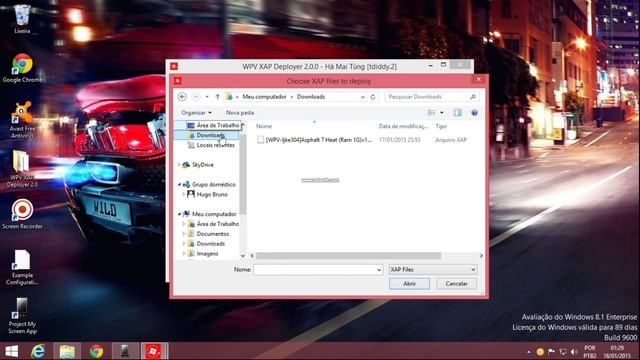The width and height of the screenshot is (640, 360).
Task: Click Meu computador in the address path
Action: 264,97
